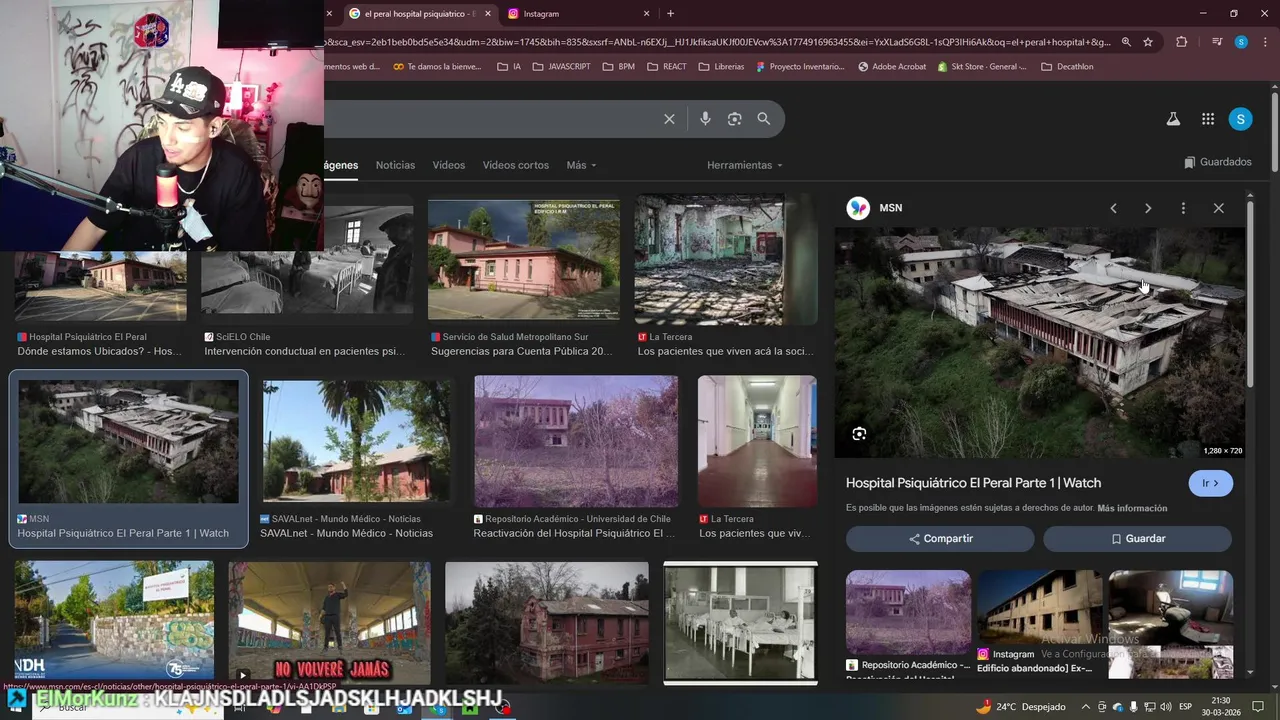Open Search Labs flask icon
1280x720 pixels.
(x=1173, y=119)
